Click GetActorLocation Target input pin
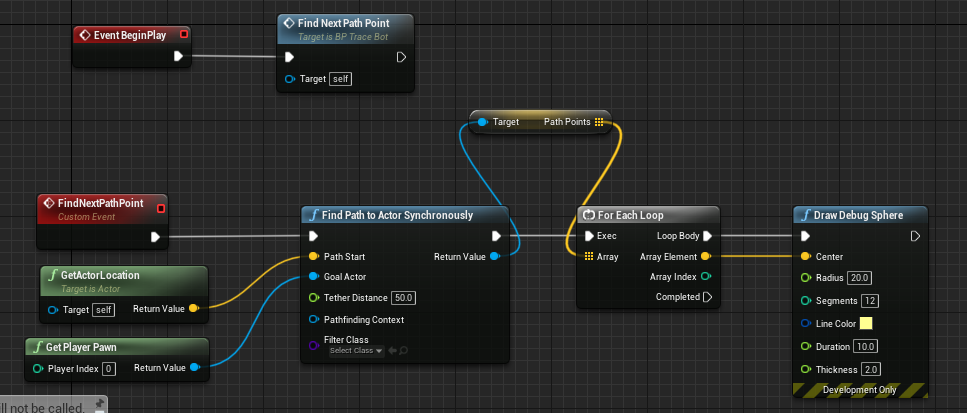 (x=52, y=309)
